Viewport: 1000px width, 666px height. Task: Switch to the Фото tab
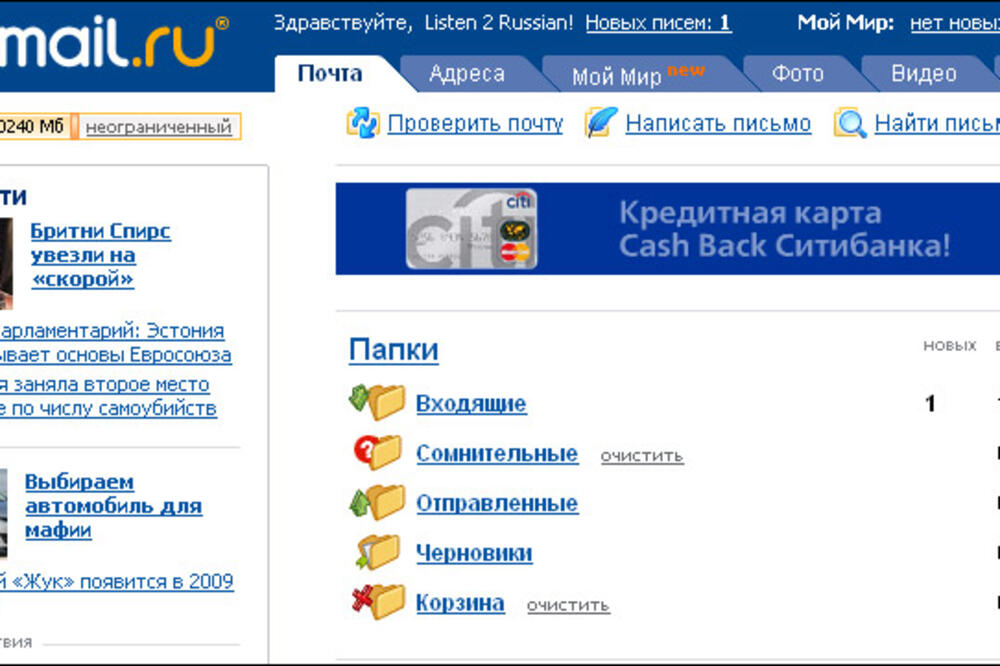797,72
